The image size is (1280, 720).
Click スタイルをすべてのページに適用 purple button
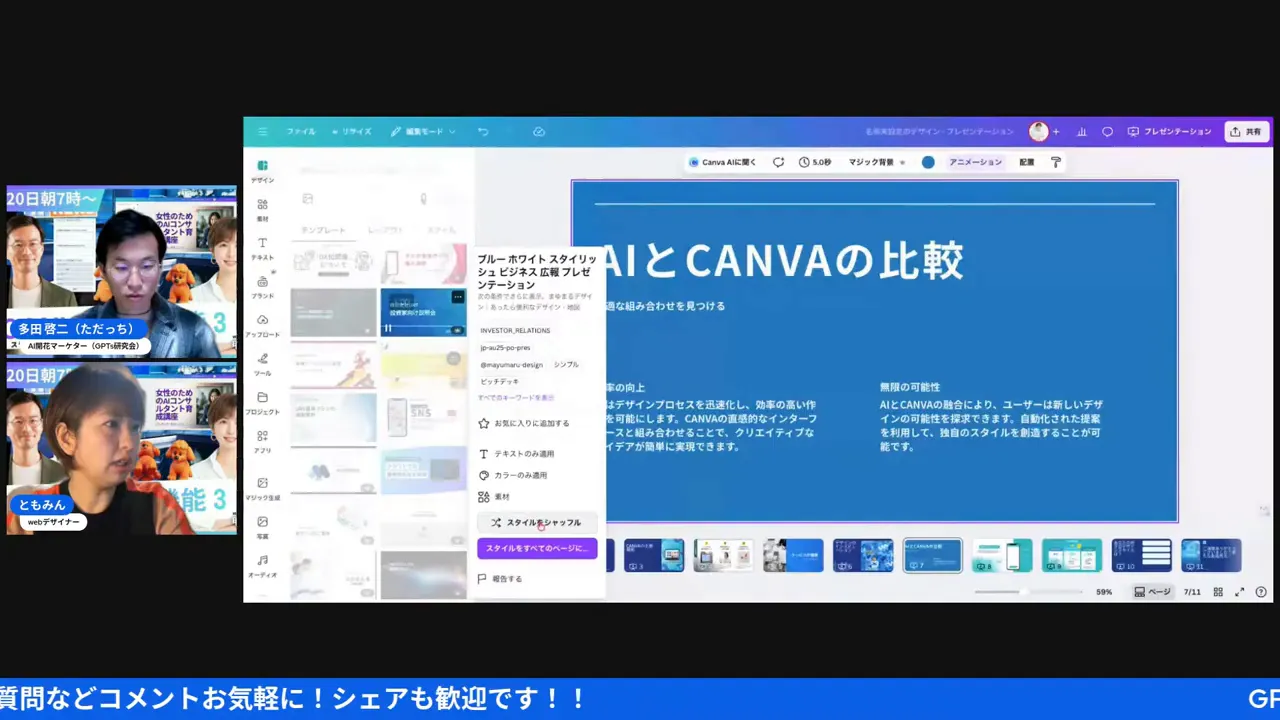[x=537, y=548]
